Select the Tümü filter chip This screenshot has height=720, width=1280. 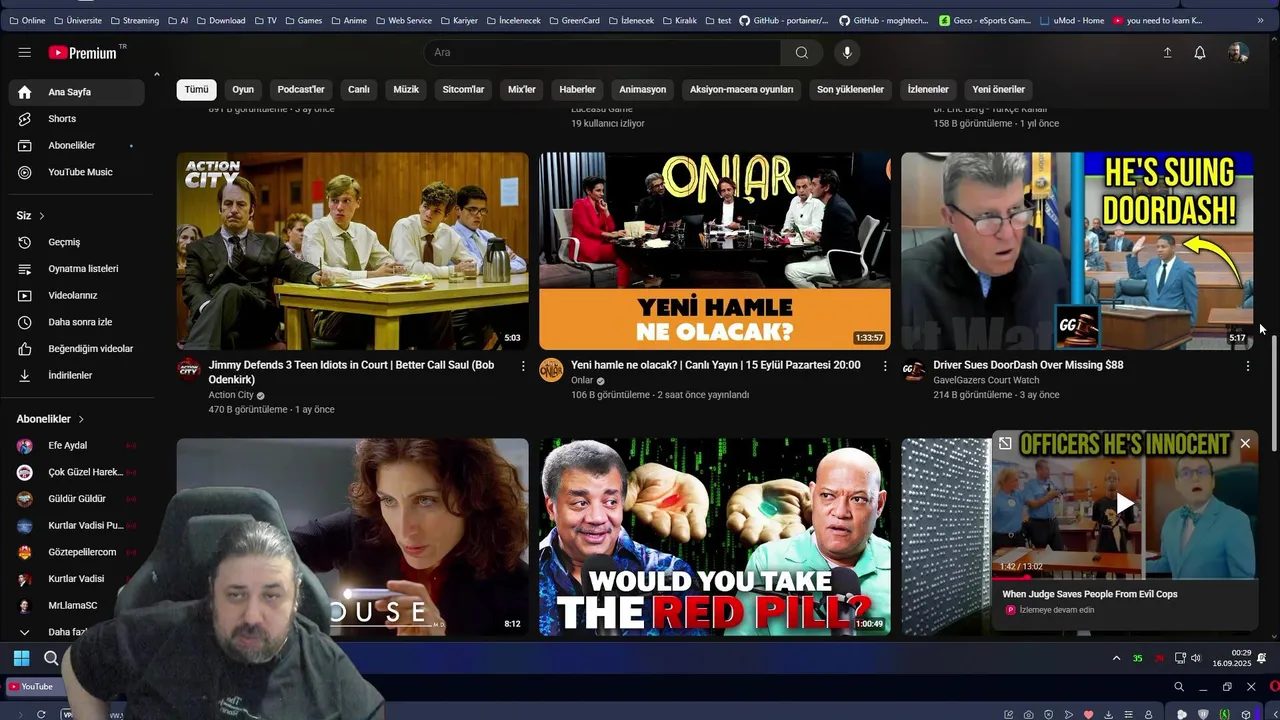coord(196,89)
